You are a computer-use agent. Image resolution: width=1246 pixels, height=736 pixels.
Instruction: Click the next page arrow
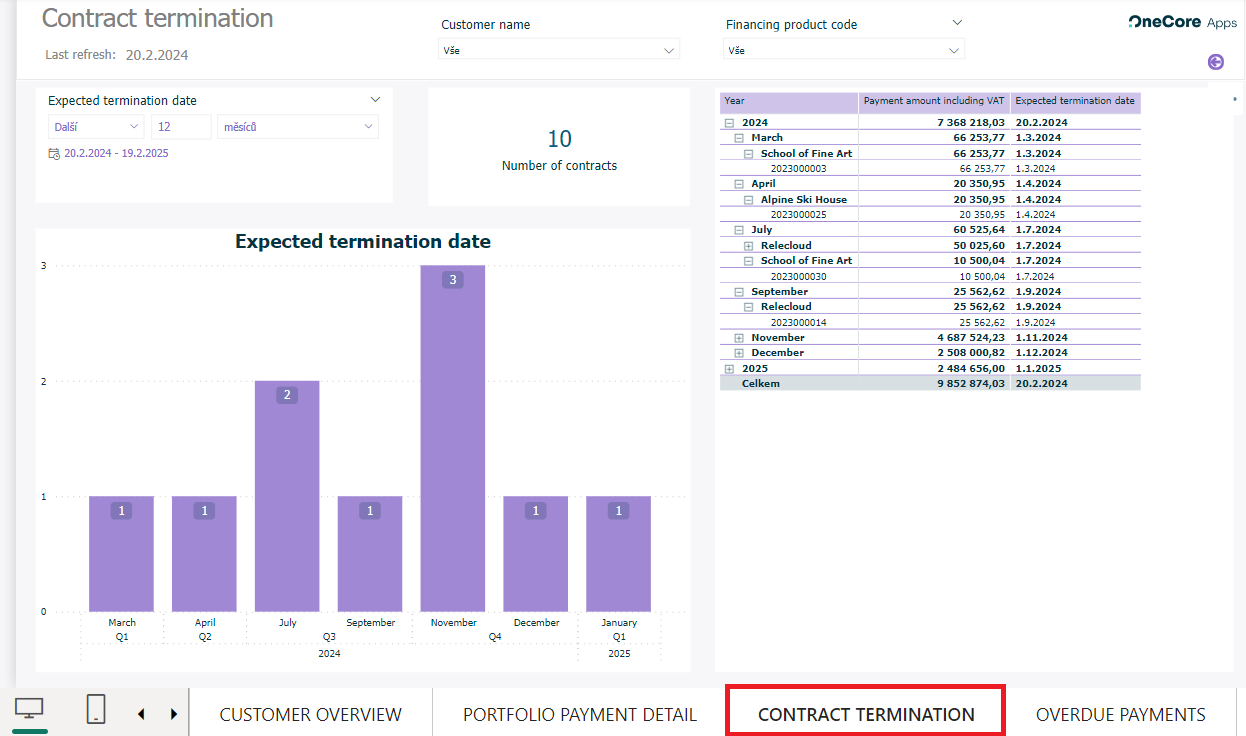[x=174, y=714]
